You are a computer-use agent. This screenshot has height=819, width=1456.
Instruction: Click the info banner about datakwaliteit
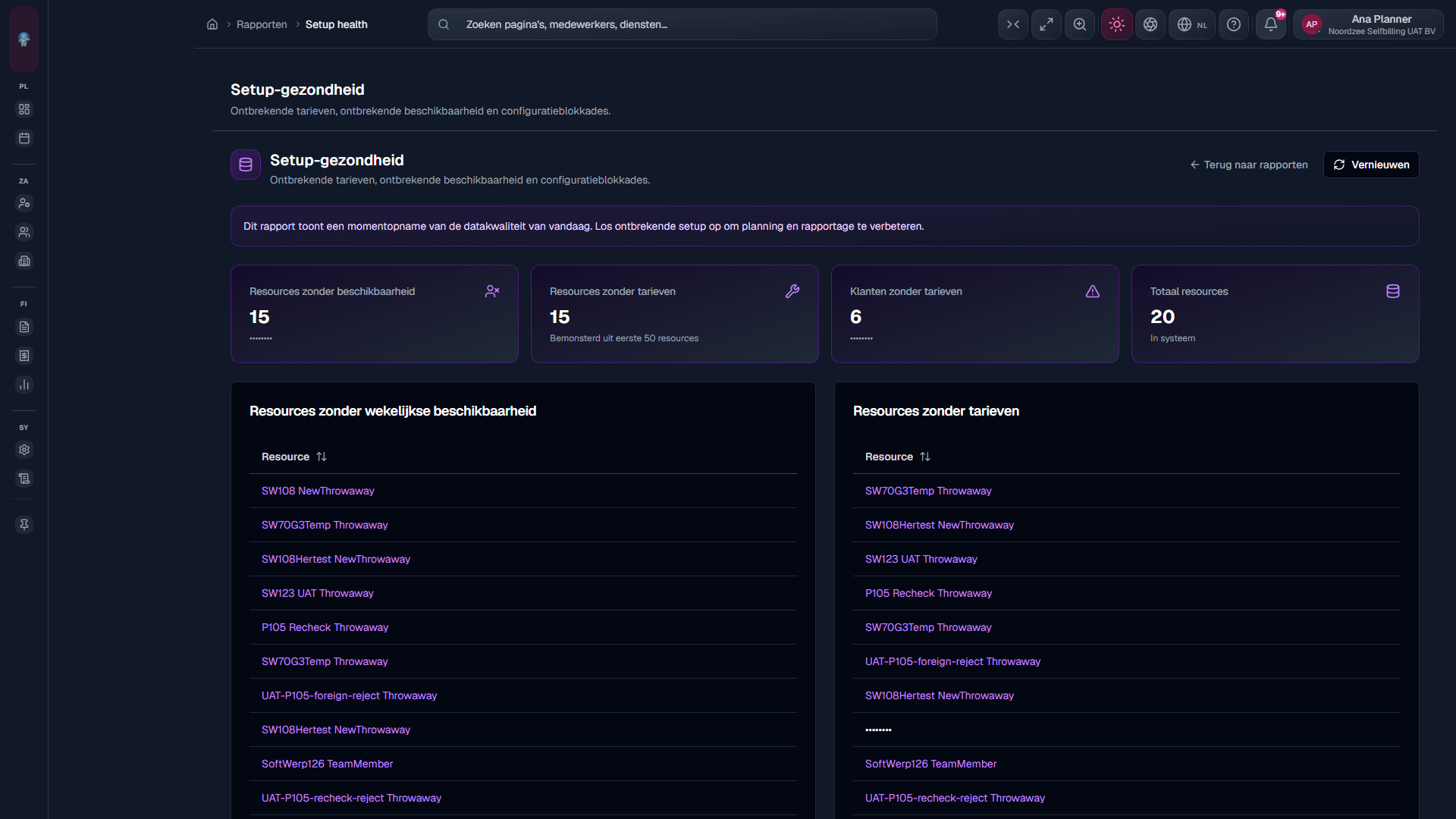825,226
